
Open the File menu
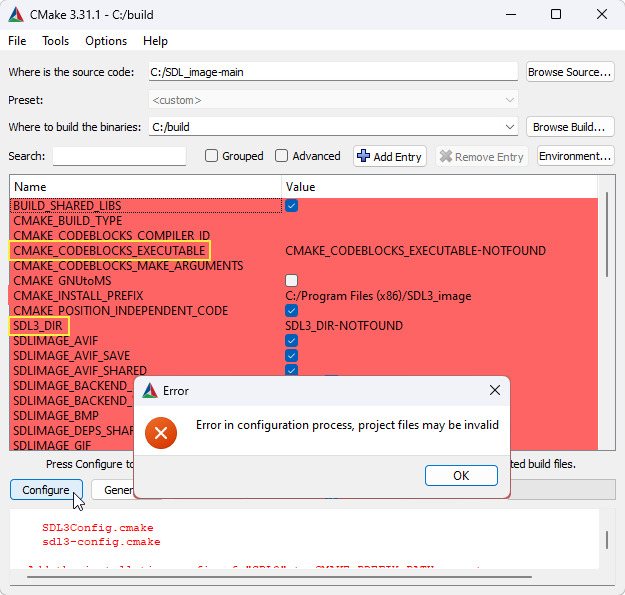[17, 41]
